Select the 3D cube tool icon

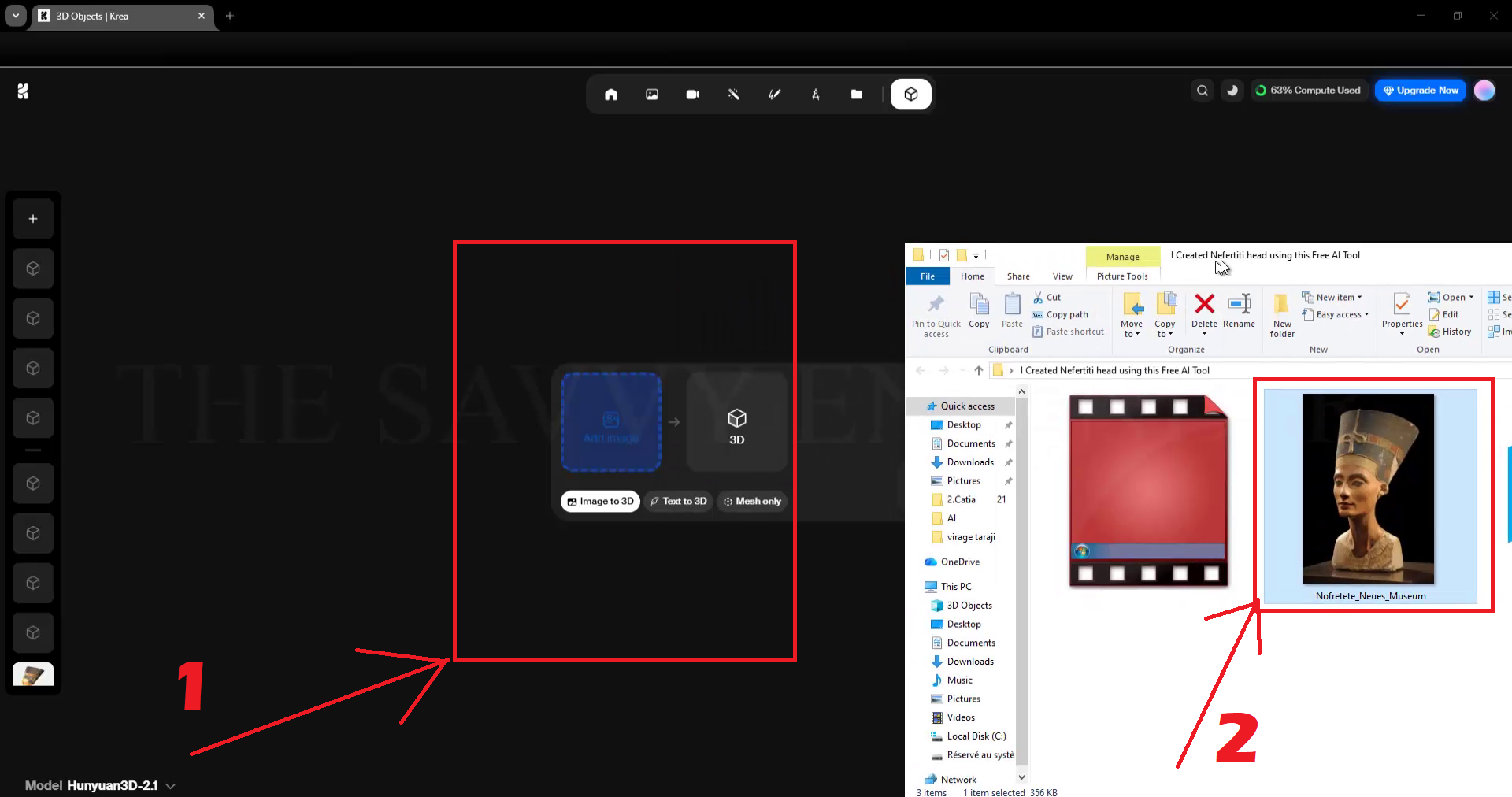click(x=910, y=95)
